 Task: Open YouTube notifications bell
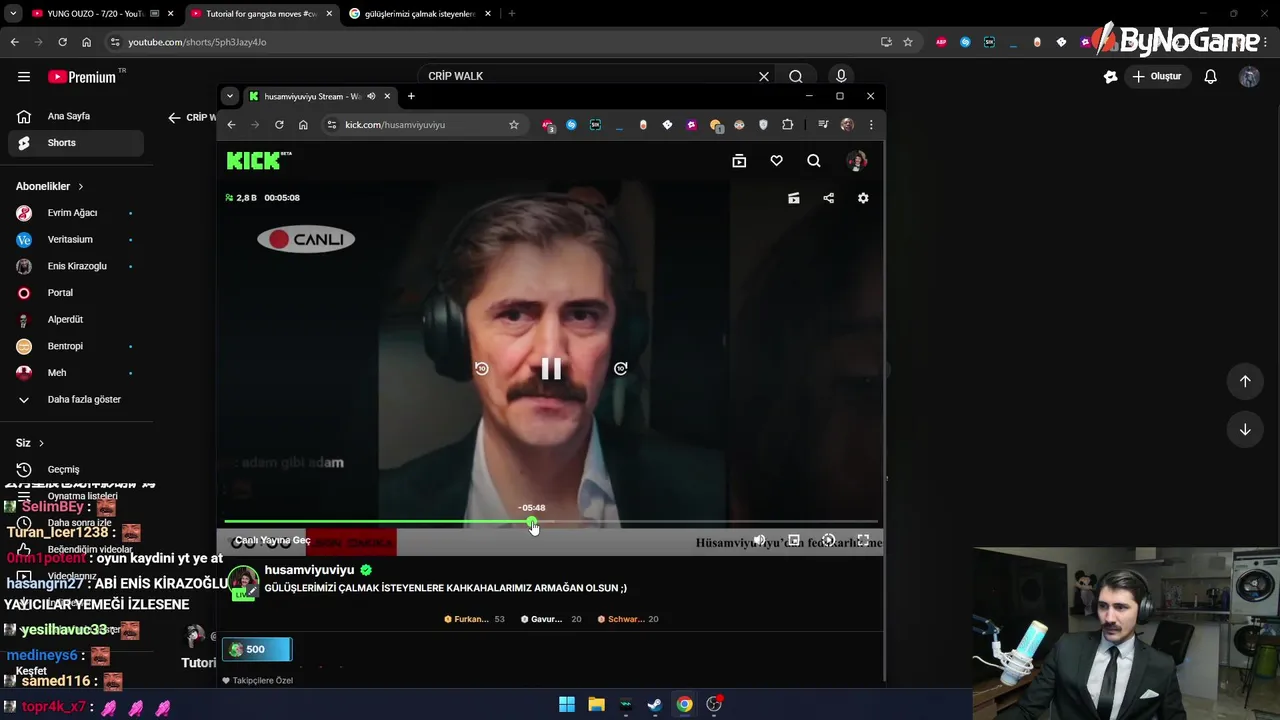[x=1210, y=77]
